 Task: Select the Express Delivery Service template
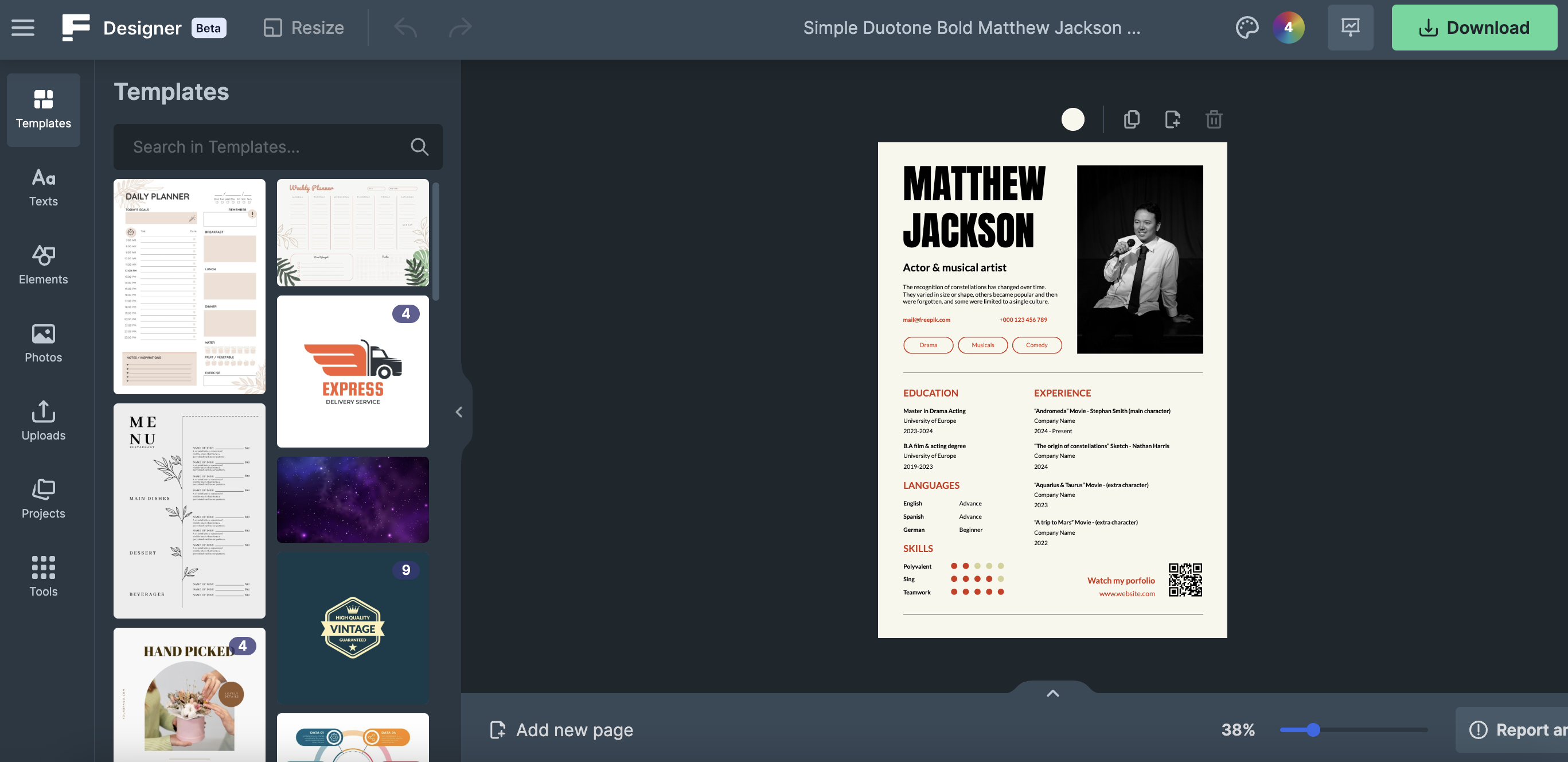(x=353, y=372)
